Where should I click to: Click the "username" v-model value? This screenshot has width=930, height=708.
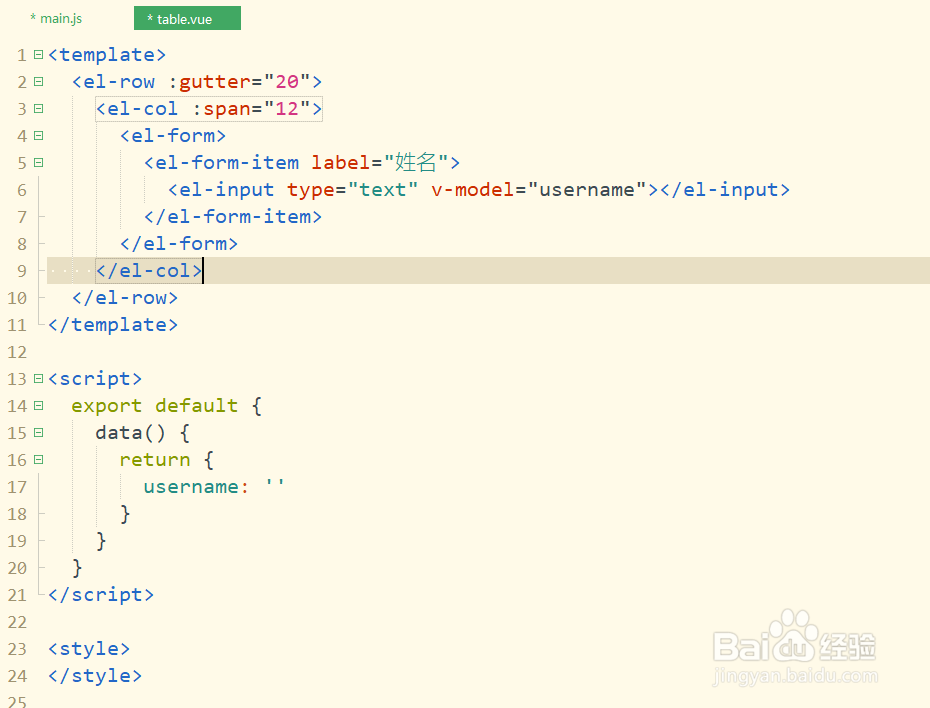click(x=587, y=190)
